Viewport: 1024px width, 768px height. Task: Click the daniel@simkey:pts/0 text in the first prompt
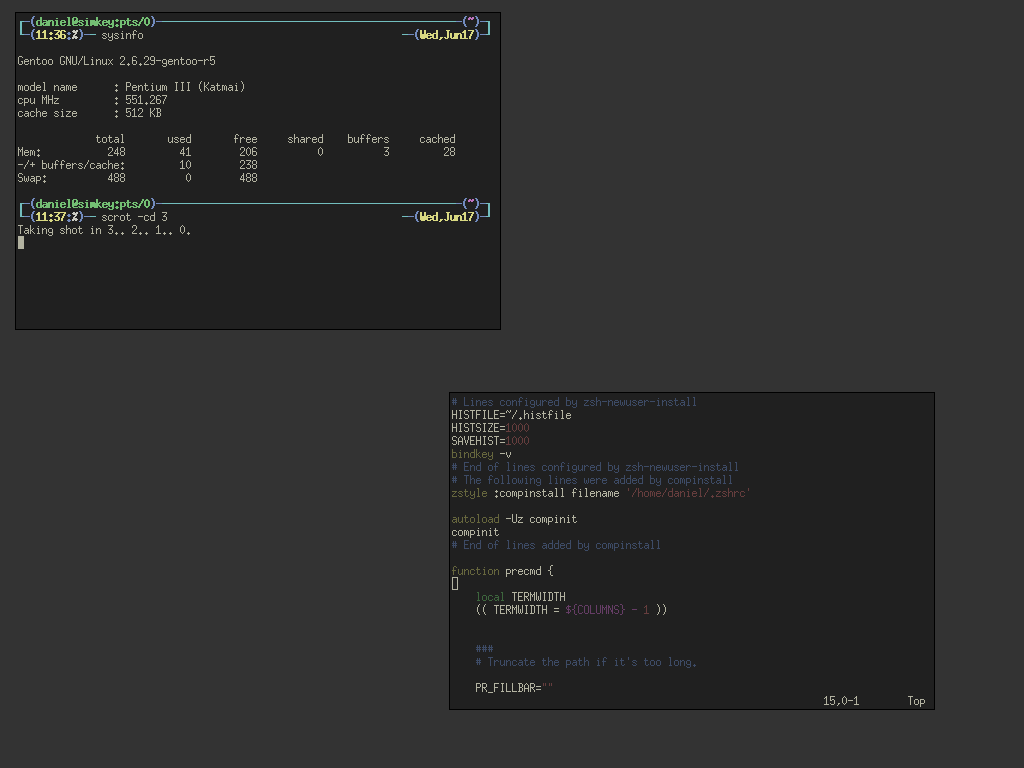(x=95, y=22)
